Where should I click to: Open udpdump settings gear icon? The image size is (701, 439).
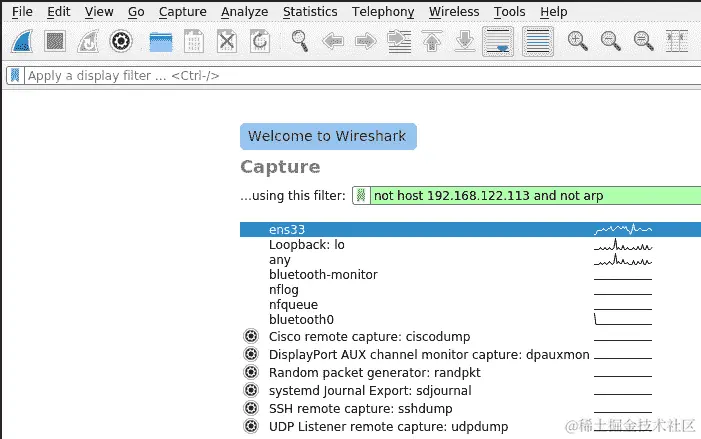click(251, 426)
